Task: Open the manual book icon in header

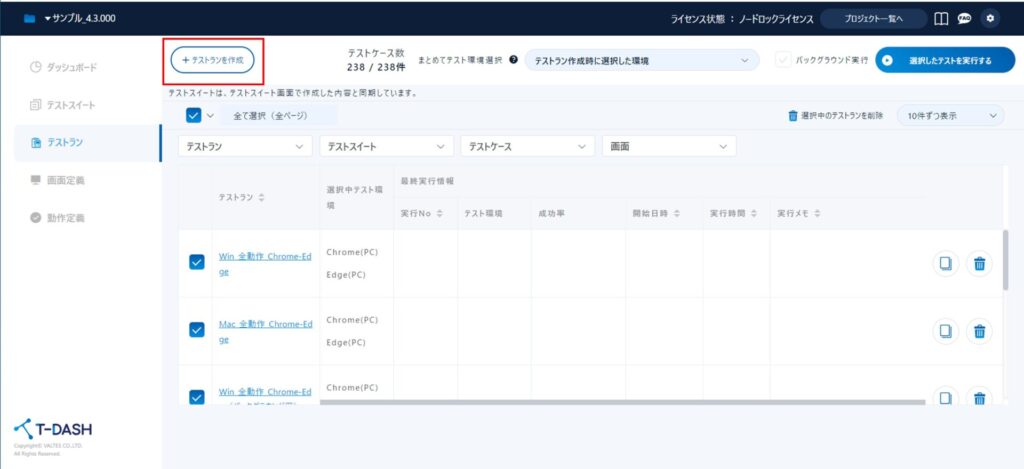Action: (x=940, y=18)
